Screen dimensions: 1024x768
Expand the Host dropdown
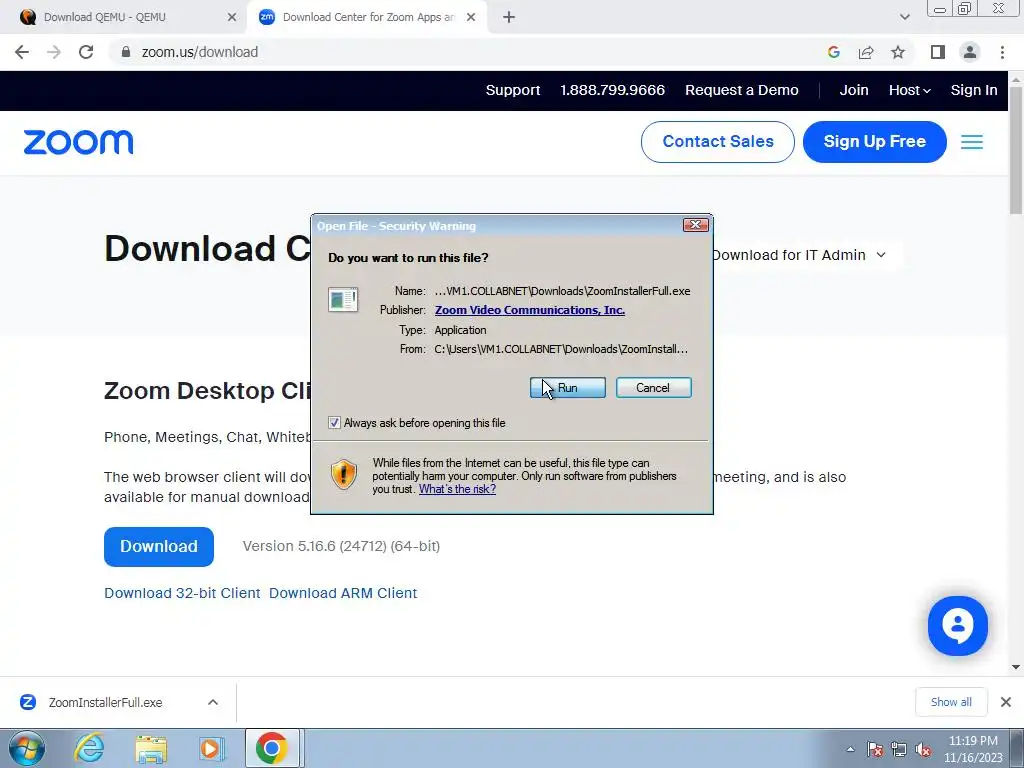[x=909, y=90]
